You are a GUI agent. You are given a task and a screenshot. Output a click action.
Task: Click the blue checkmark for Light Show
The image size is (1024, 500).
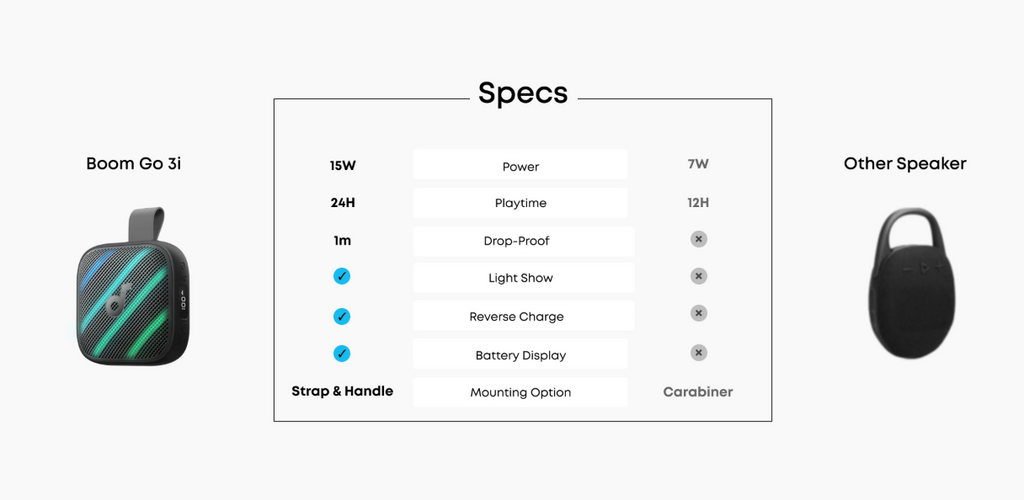[x=342, y=276]
